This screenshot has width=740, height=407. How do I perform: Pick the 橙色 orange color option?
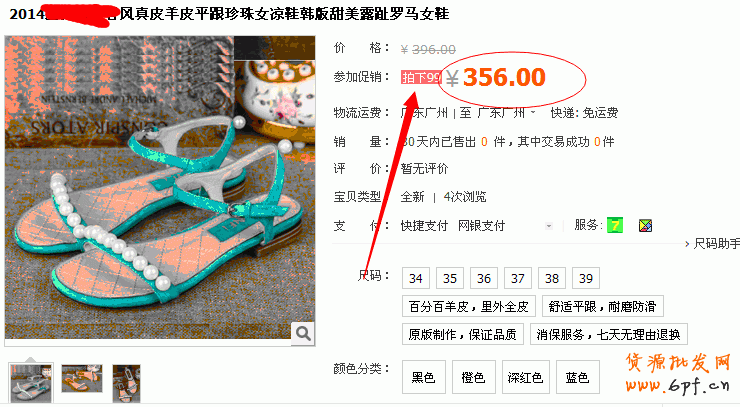(473, 377)
